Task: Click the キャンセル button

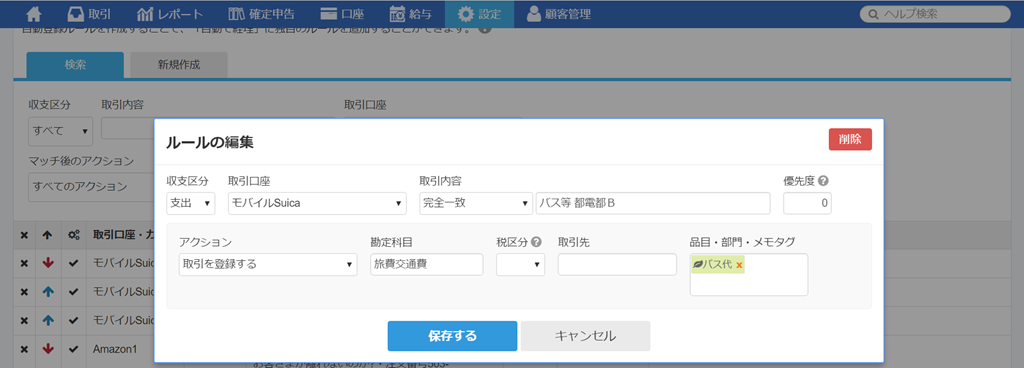Action: pos(585,336)
